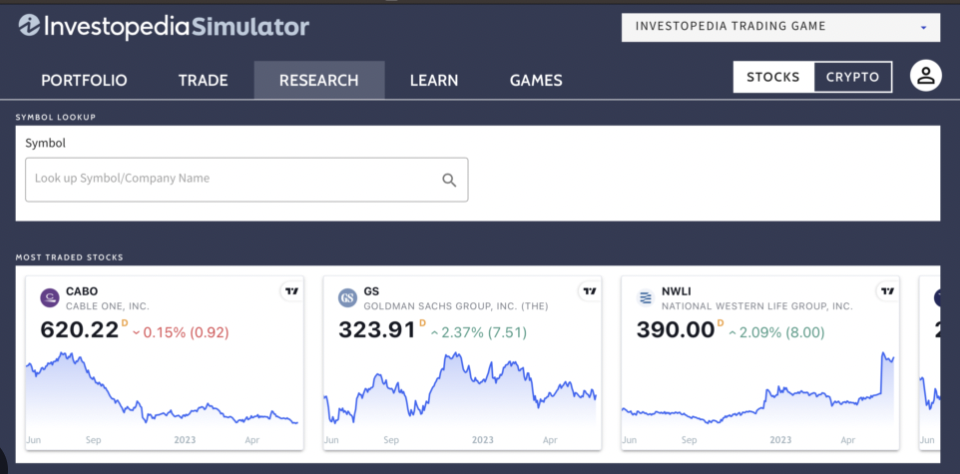Open the NWLI ticker symbol

(676, 292)
